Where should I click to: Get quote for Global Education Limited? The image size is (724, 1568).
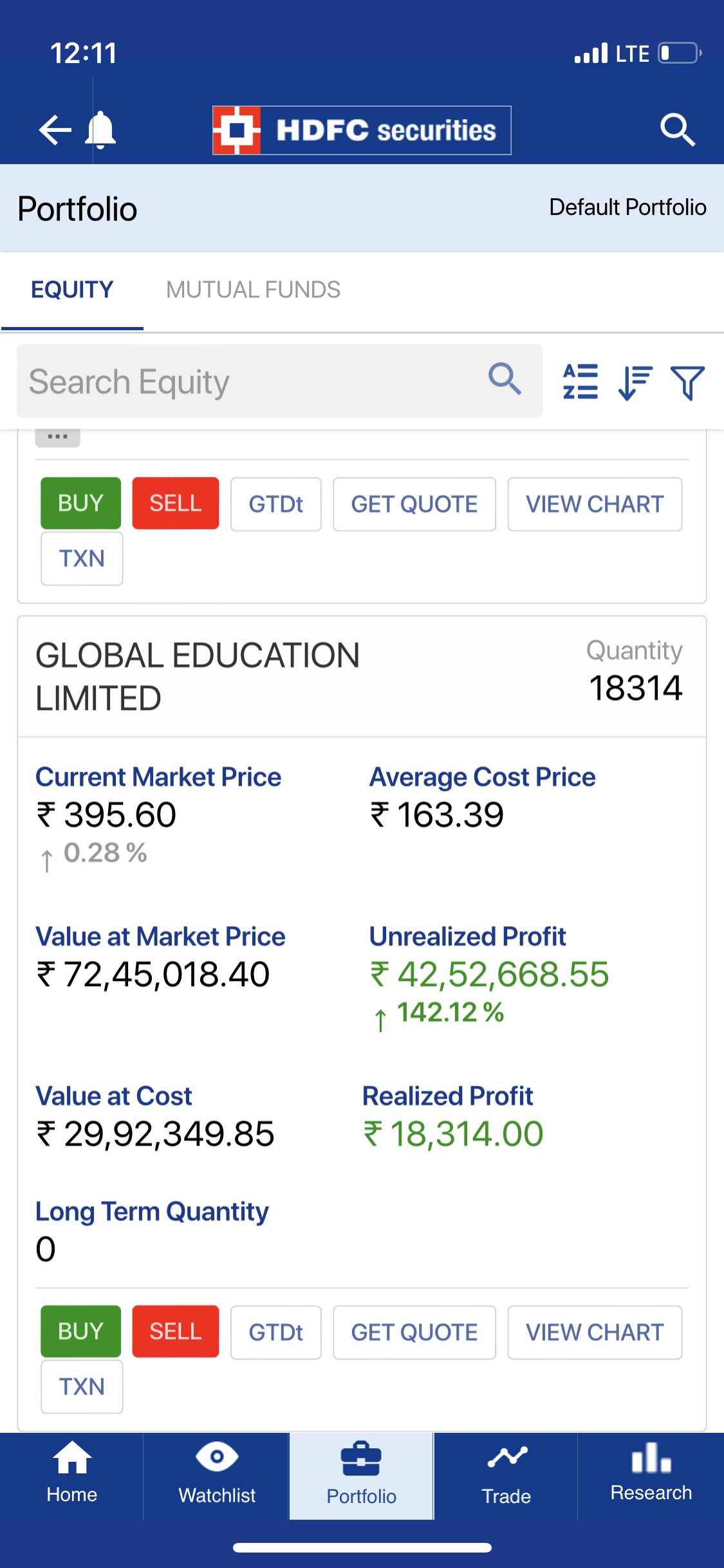coord(414,1332)
